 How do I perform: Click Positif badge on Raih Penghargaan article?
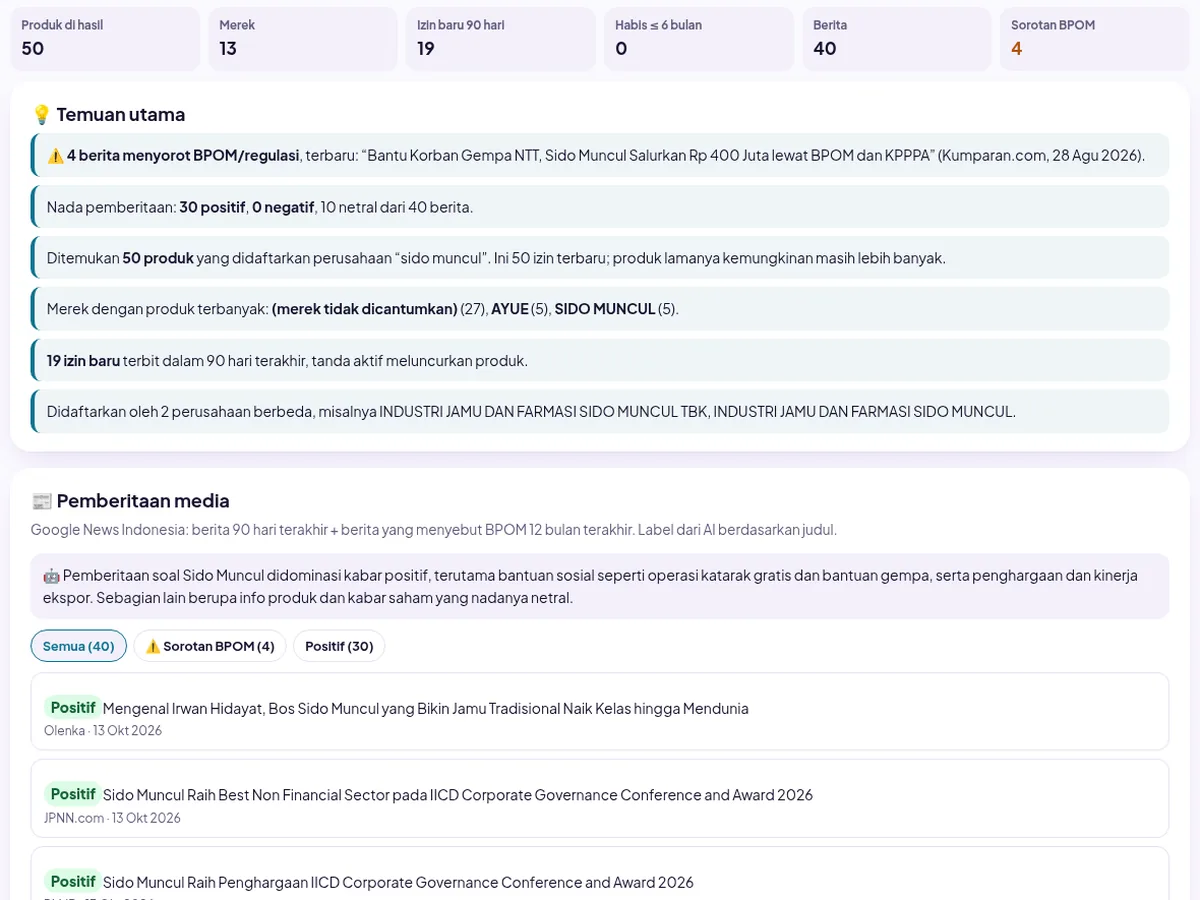(x=73, y=882)
